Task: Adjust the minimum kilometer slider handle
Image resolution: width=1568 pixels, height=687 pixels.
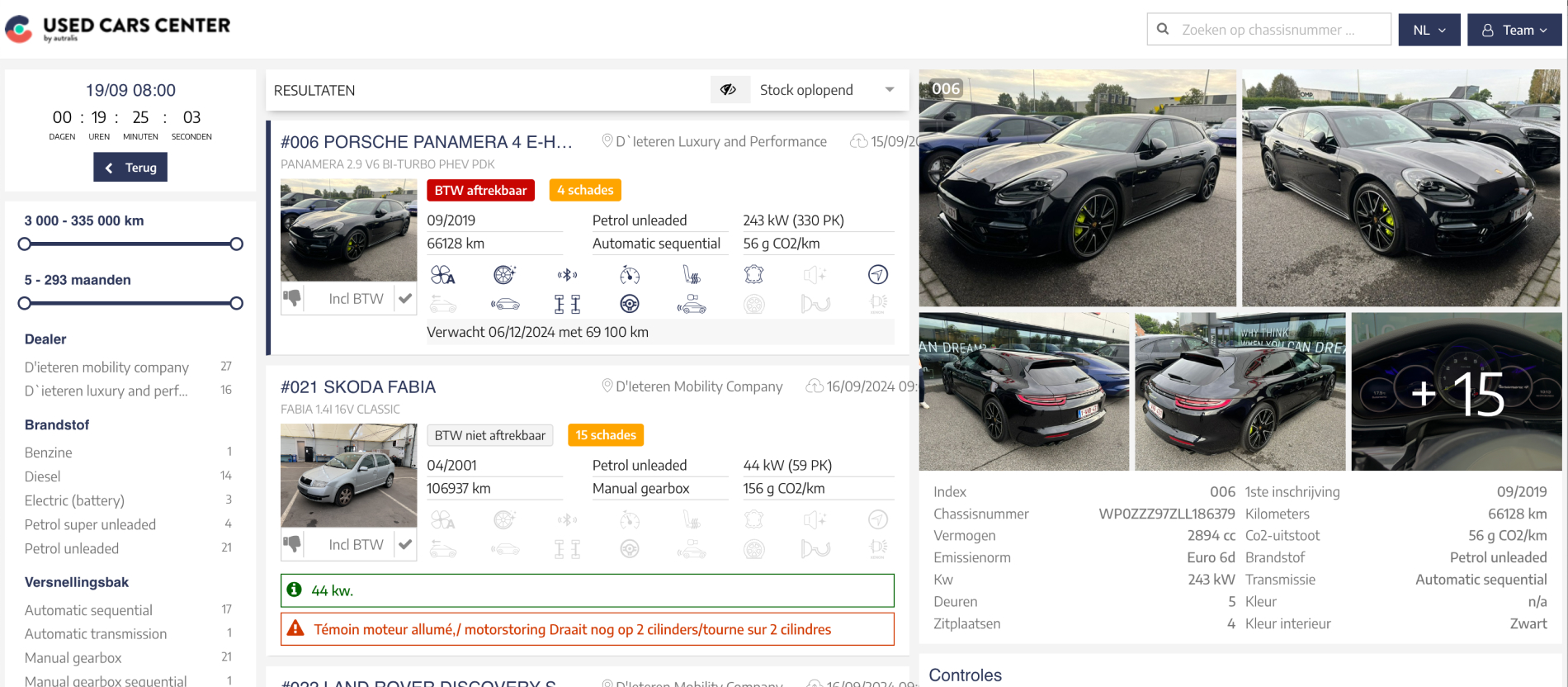Action: pyautogui.click(x=25, y=244)
